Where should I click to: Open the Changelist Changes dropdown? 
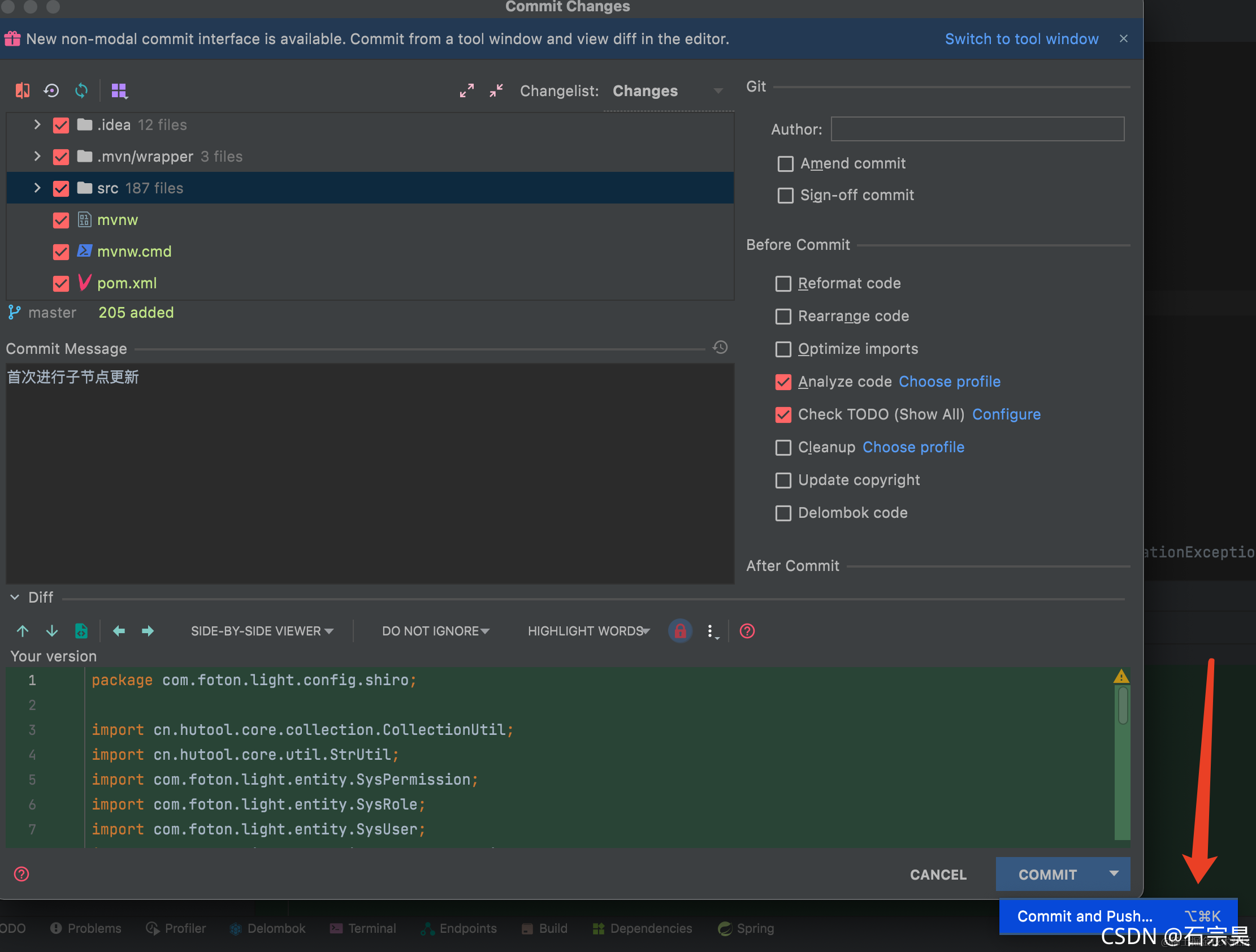pos(668,91)
